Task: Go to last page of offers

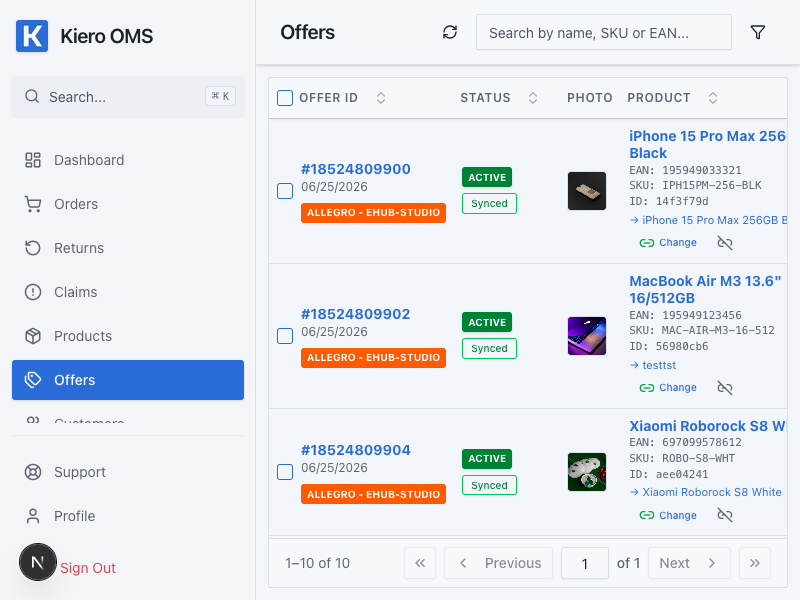Action: click(755, 563)
